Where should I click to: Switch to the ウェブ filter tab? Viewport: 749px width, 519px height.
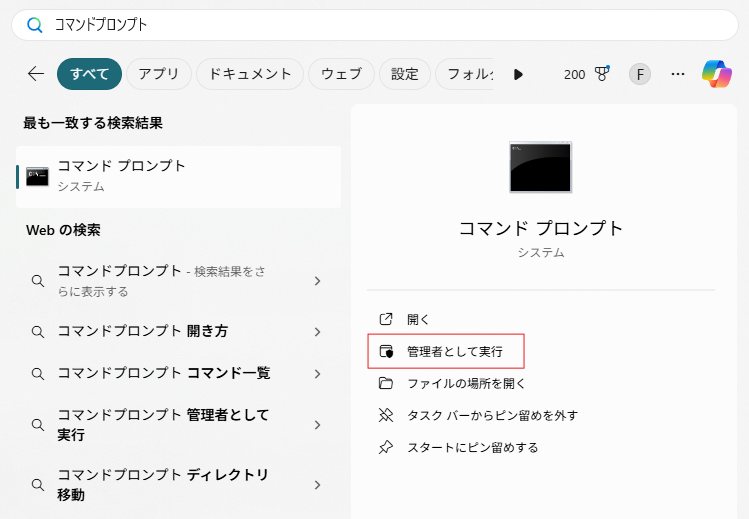[341, 74]
